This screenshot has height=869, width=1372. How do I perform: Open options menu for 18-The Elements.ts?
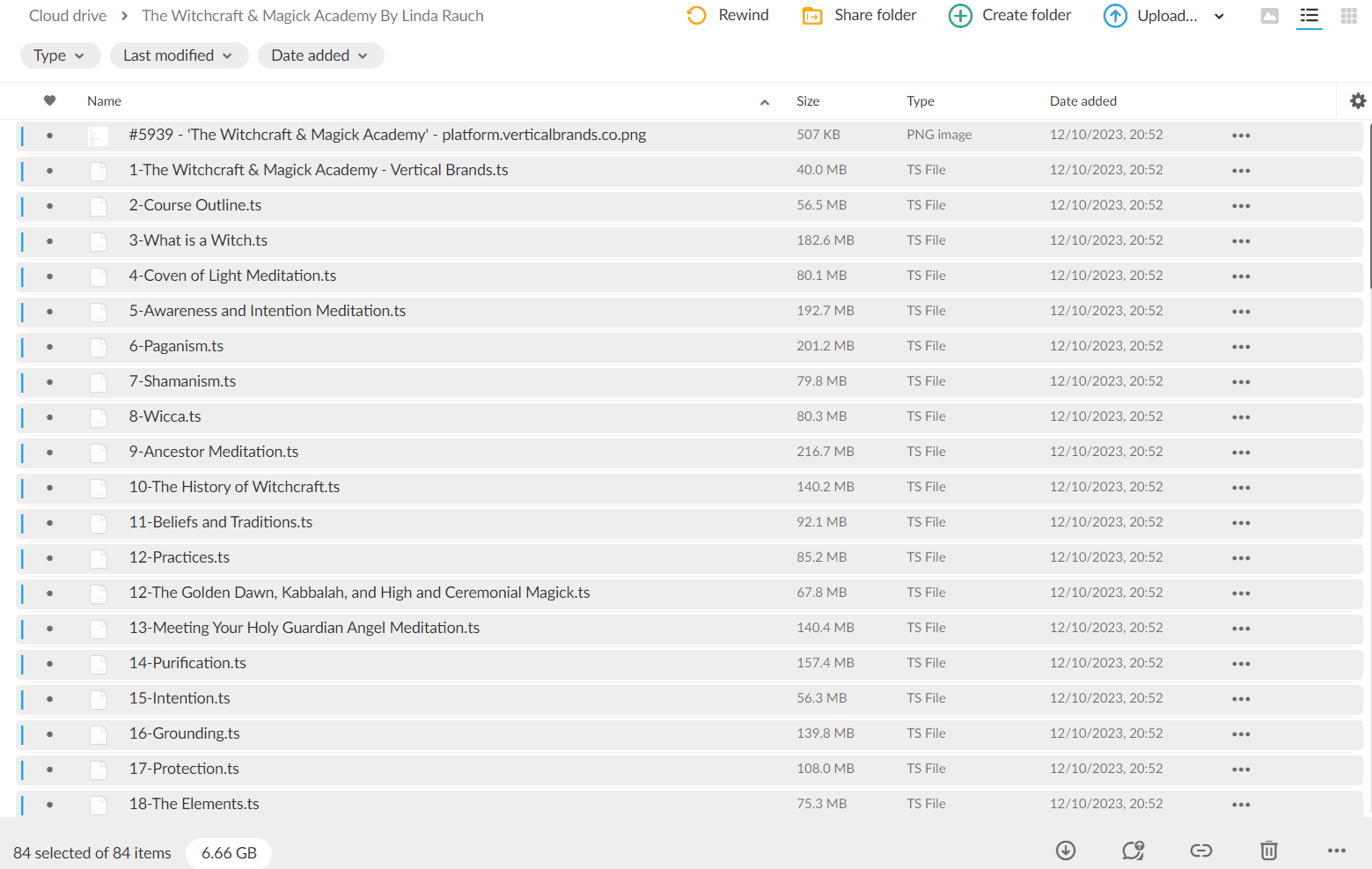pos(1241,805)
